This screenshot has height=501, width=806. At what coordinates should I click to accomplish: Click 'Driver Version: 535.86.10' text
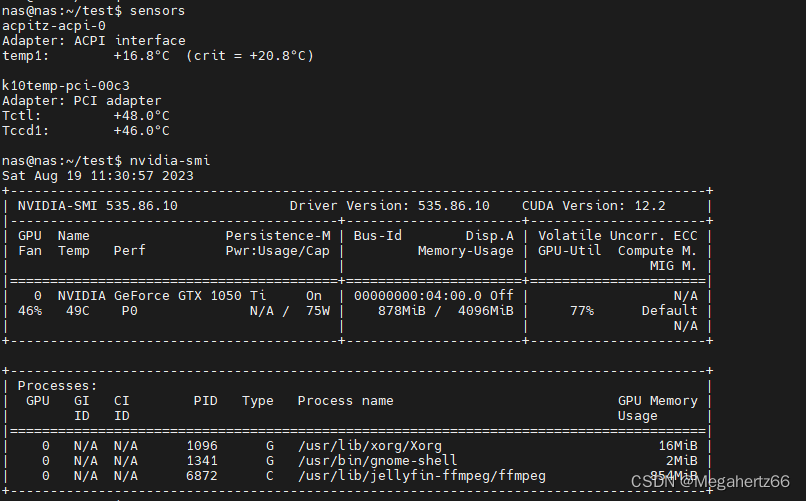(390, 206)
